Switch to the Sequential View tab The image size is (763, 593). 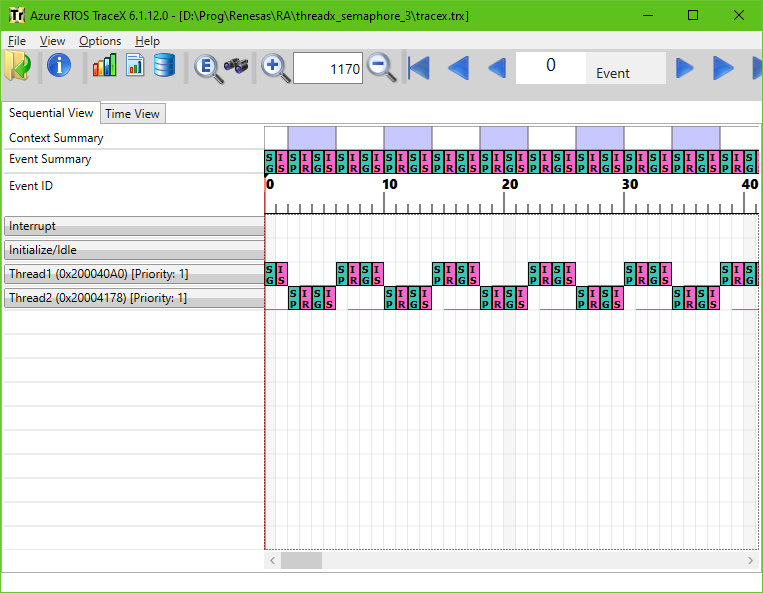coord(51,113)
